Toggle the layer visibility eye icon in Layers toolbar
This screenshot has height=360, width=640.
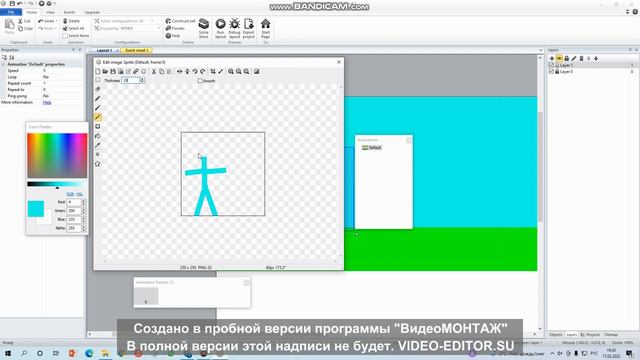pos(559,58)
